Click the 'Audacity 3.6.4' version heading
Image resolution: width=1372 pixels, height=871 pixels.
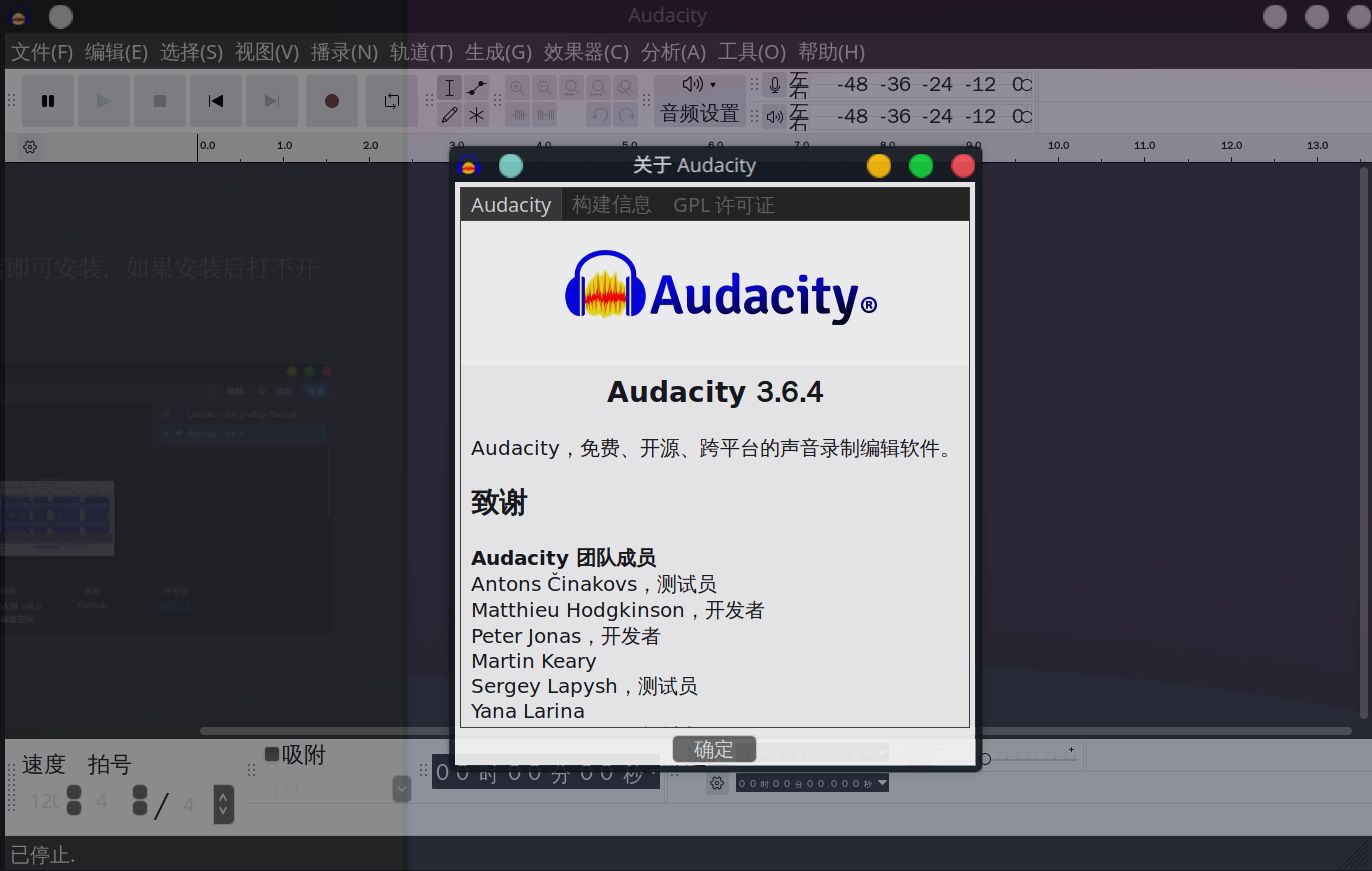(715, 391)
